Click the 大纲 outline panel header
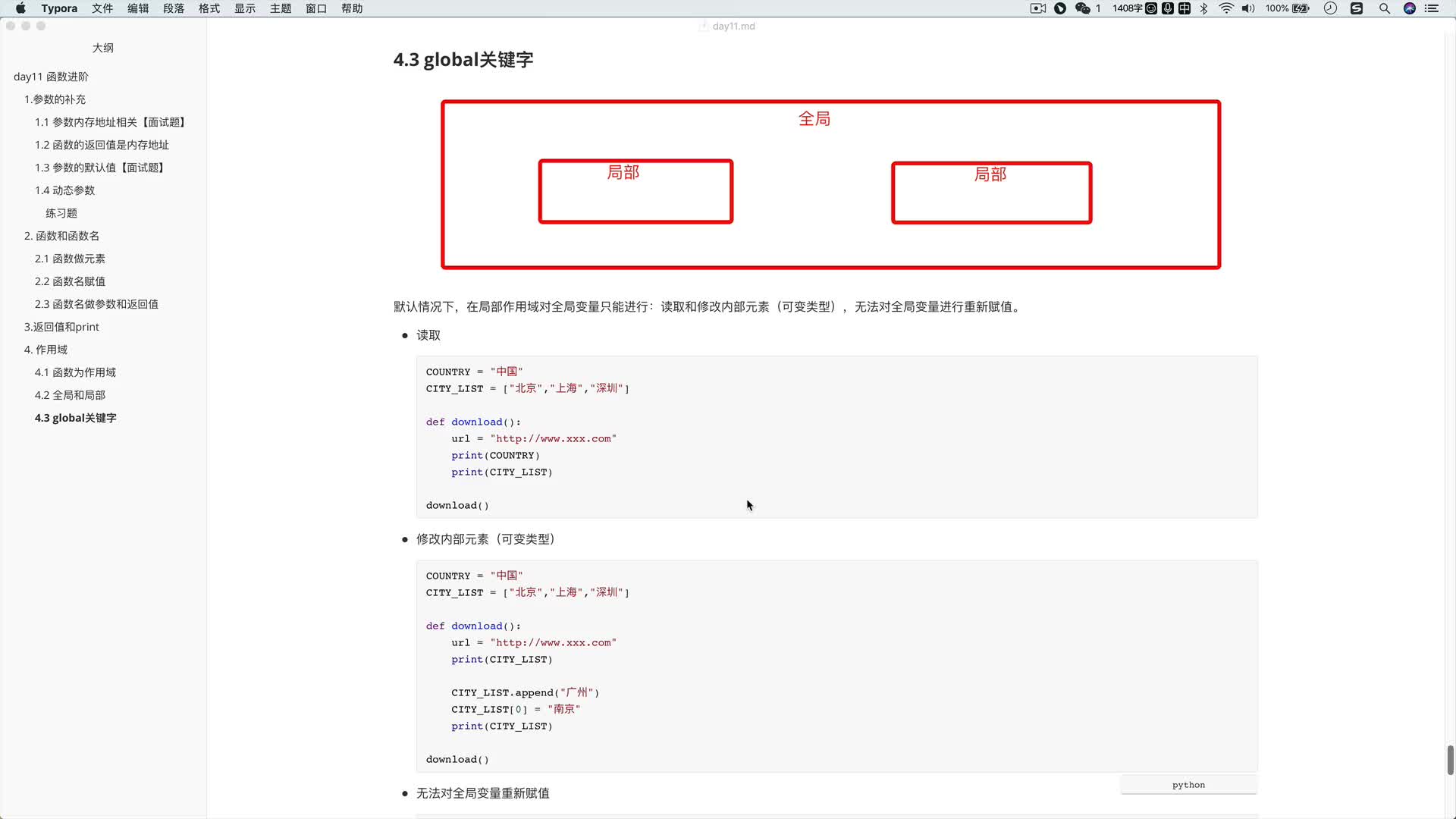The image size is (1456, 819). coord(103,48)
